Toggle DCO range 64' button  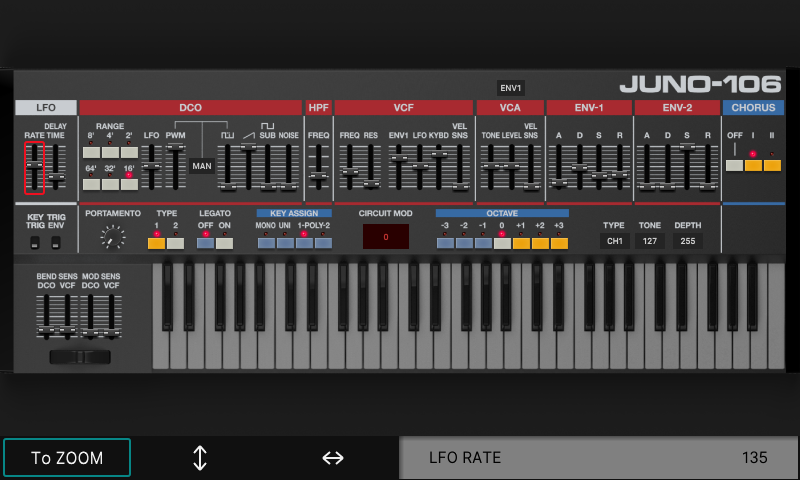[x=91, y=184]
